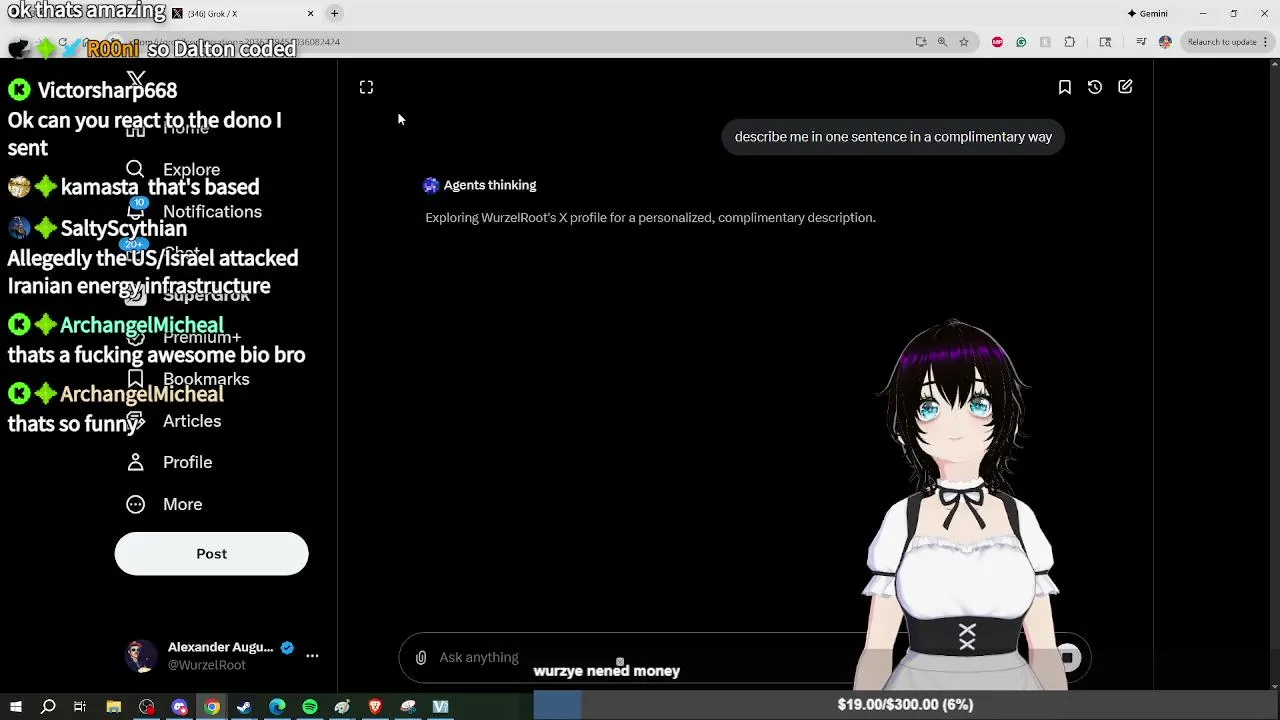Open Windows taskbar search
This screenshot has width=1280, height=720.
coord(48,707)
